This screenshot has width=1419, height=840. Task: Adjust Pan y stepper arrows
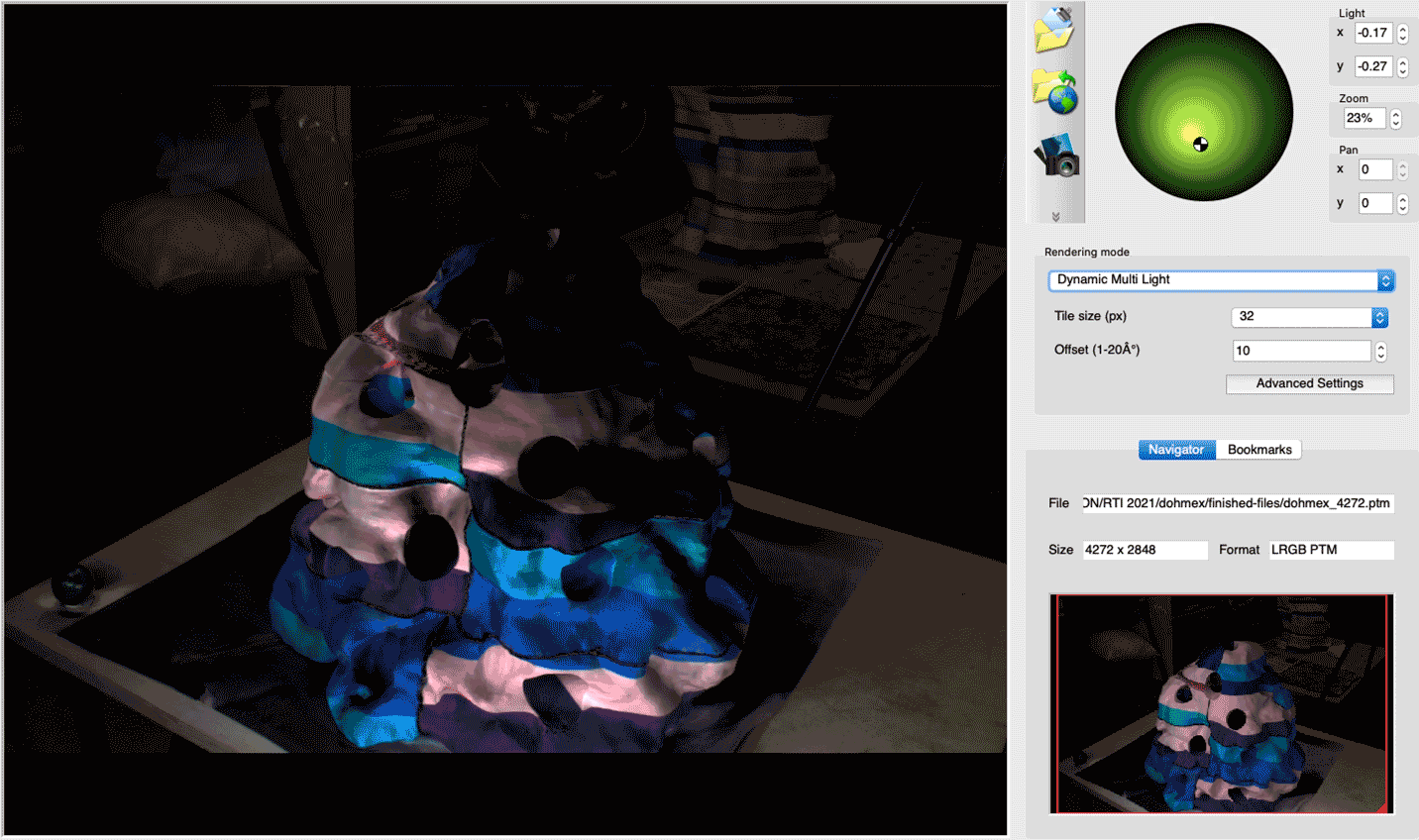(1402, 204)
